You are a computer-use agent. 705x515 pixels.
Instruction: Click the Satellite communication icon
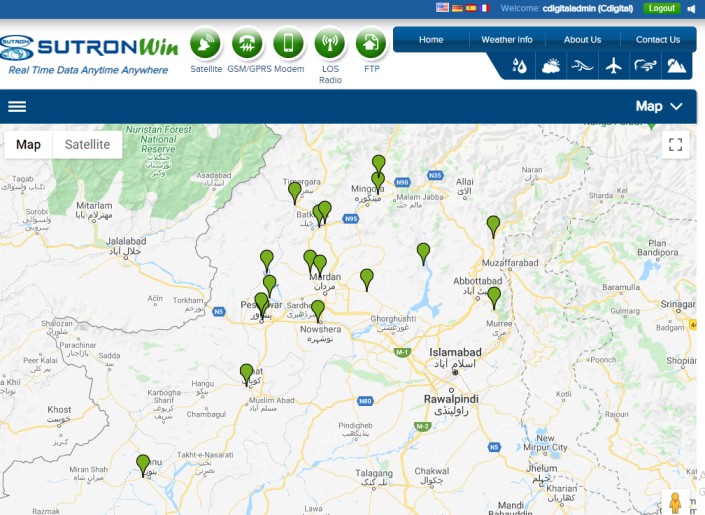point(205,44)
